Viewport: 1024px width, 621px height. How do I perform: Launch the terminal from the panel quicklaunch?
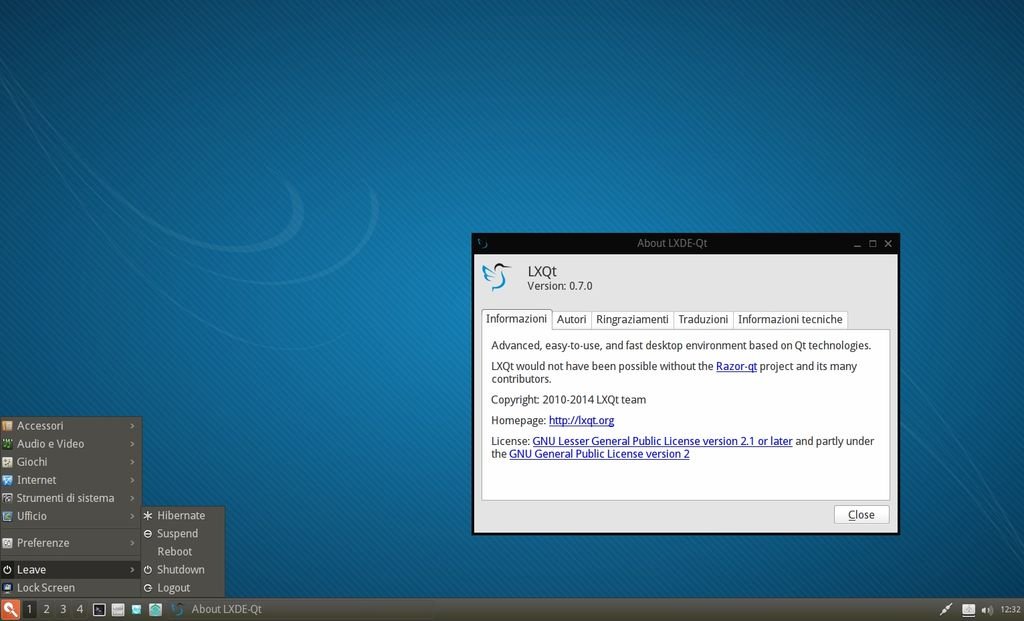99,609
